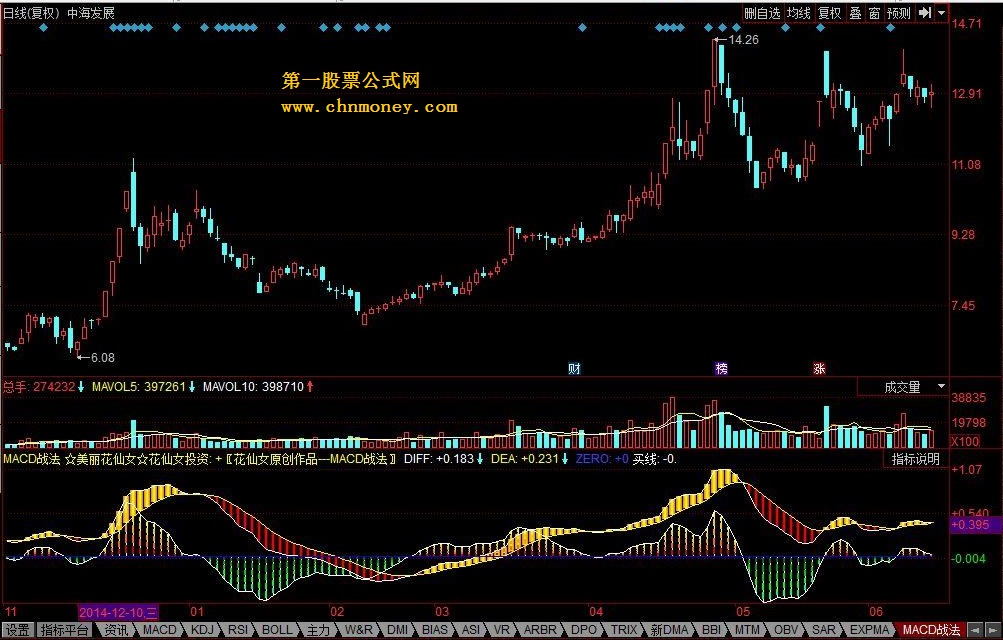1003x640 pixels.
Task: Click the 2014-12-10 date marker
Action: click(118, 613)
